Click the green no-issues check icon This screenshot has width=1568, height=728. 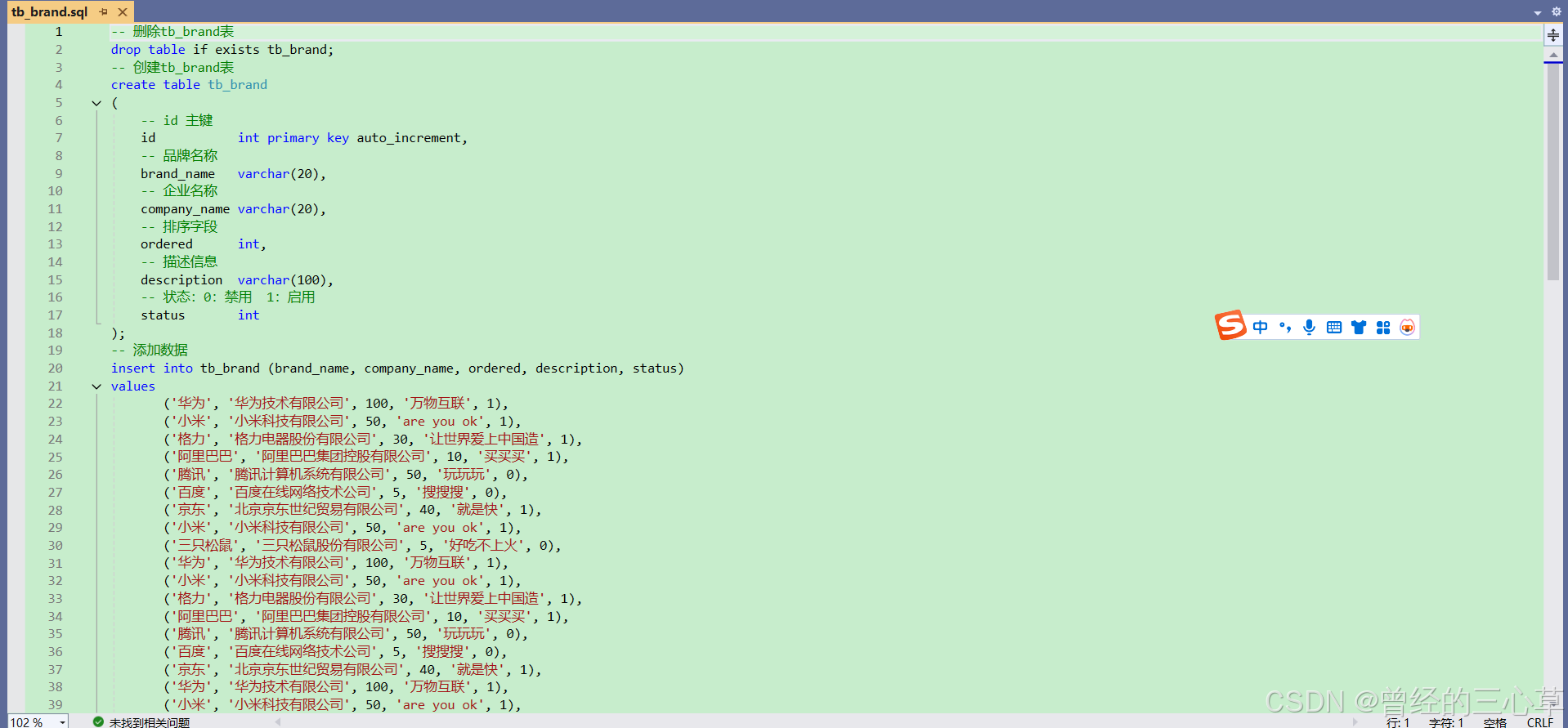[98, 721]
